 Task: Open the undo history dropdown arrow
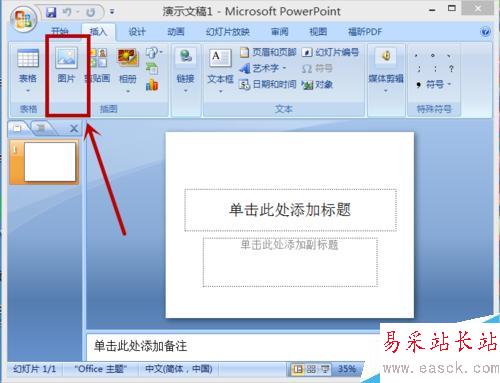[x=77, y=12]
